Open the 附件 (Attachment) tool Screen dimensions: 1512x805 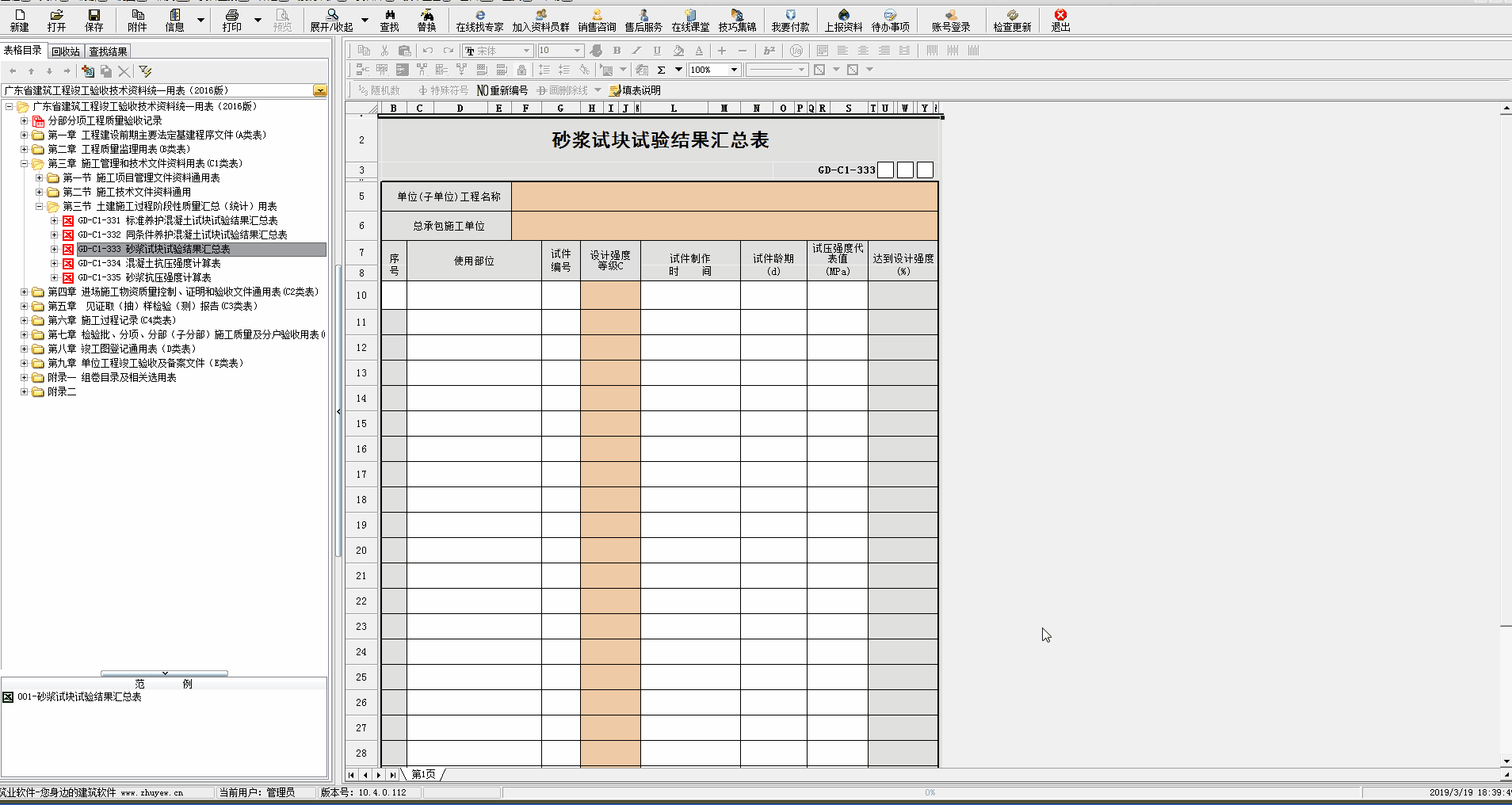pos(137,20)
